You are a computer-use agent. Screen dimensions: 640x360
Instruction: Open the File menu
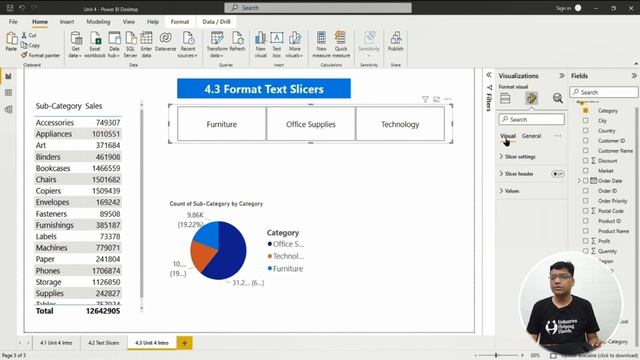(x=13, y=22)
